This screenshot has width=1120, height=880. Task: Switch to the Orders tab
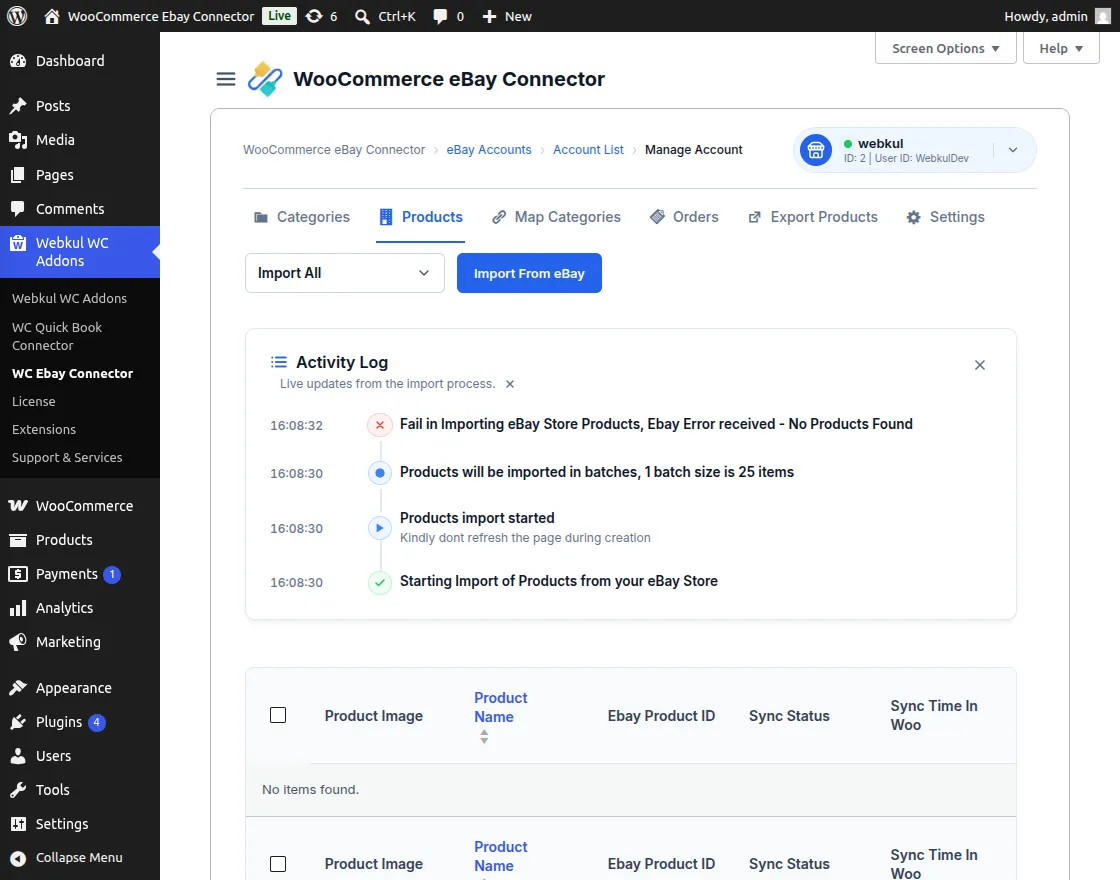[684, 217]
